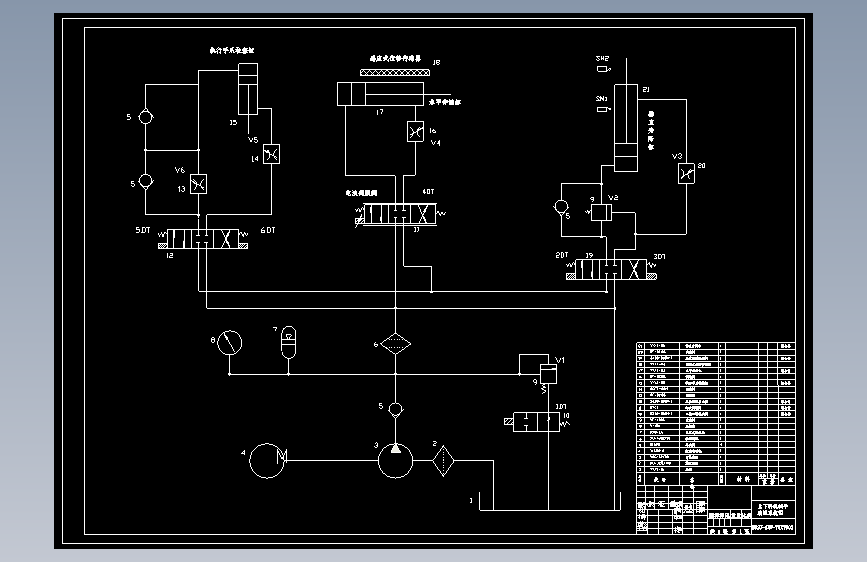Click the Chinese label left of valve 11
Image resolution: width=867 pixels, height=562 pixels.
tap(362, 193)
